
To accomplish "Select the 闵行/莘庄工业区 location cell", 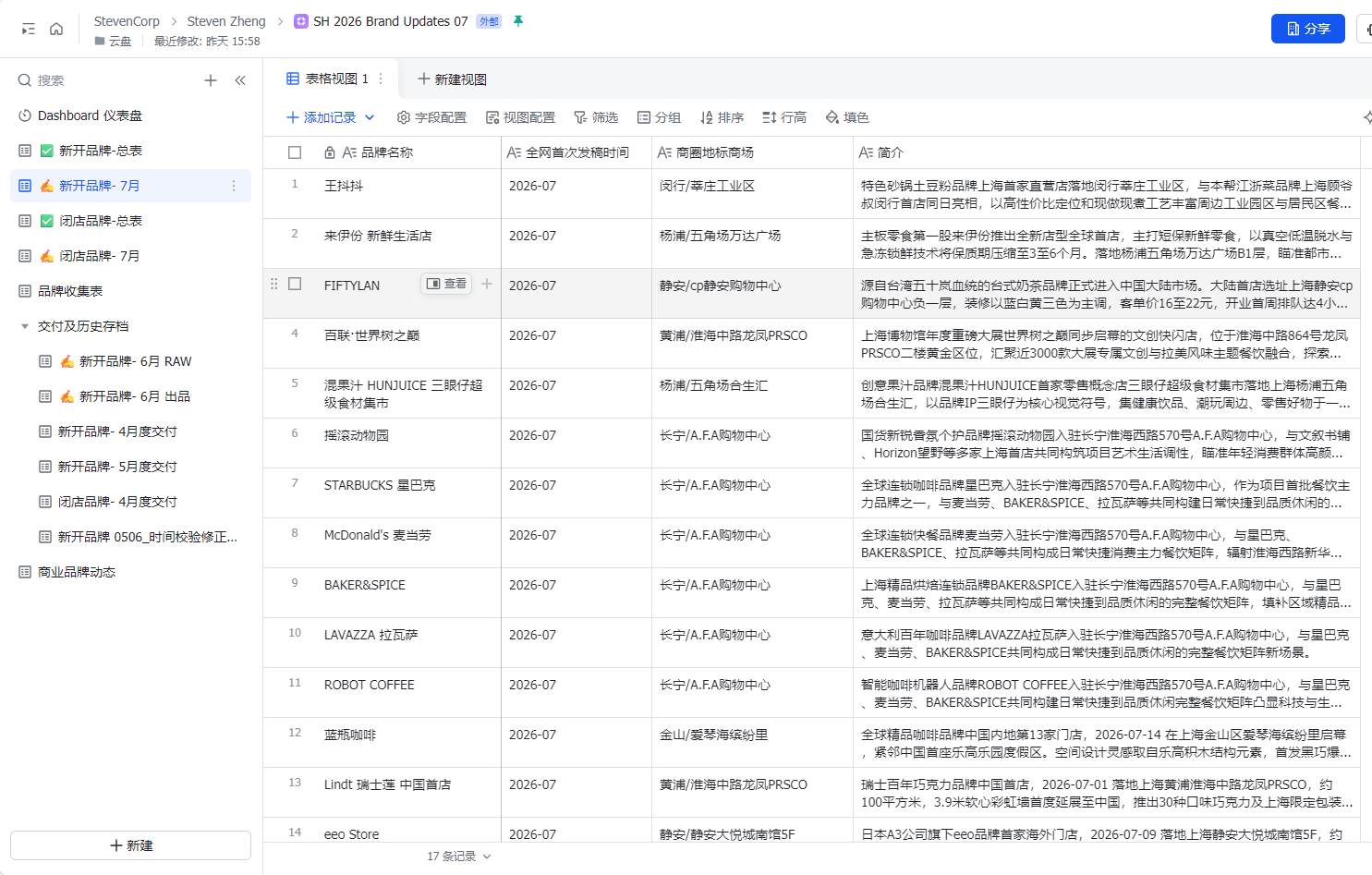I will coord(753,194).
